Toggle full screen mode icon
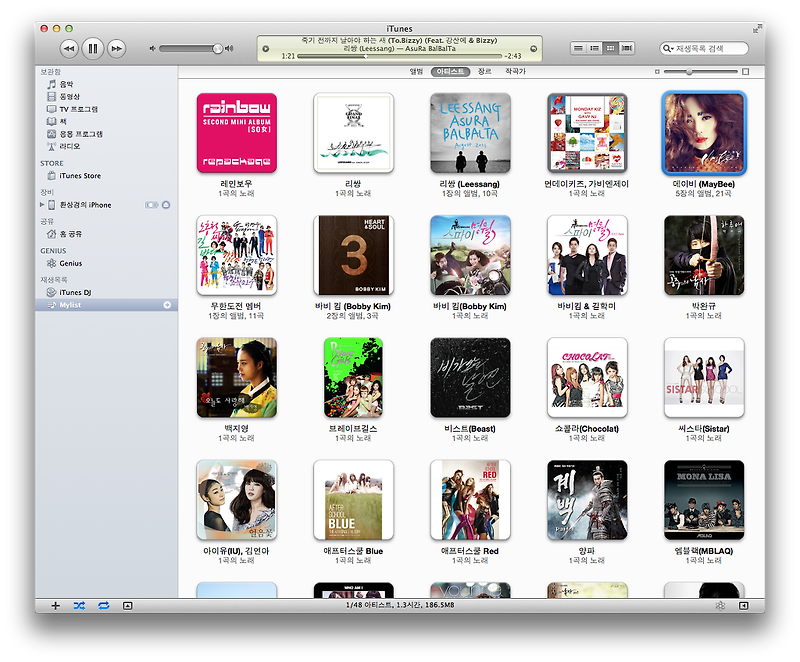The width and height of the screenshot is (800, 662). pyautogui.click(x=756, y=30)
